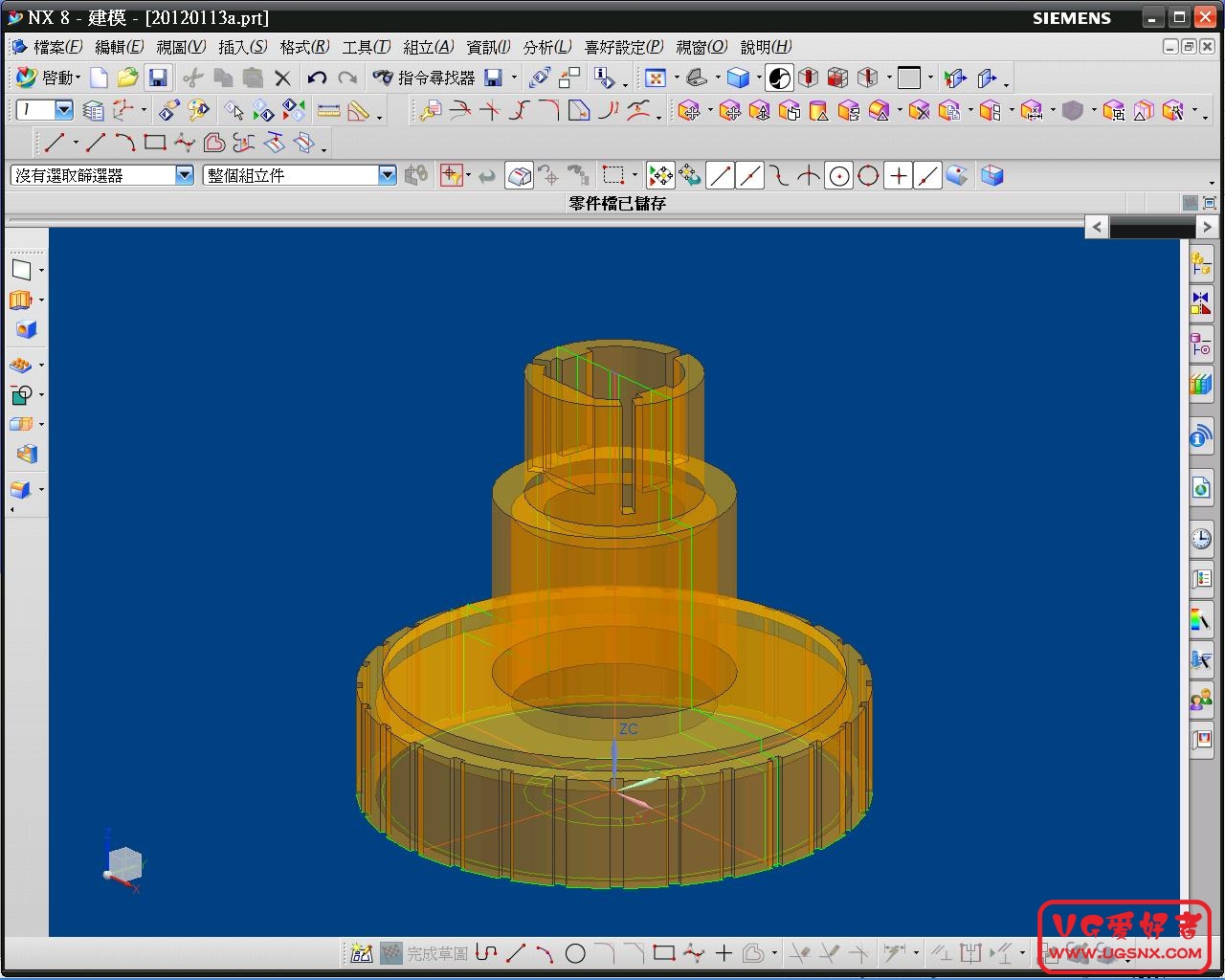Viewport: 1225px width, 980px height.
Task: Open the Roles icon in resource bar
Action: (x=1201, y=702)
